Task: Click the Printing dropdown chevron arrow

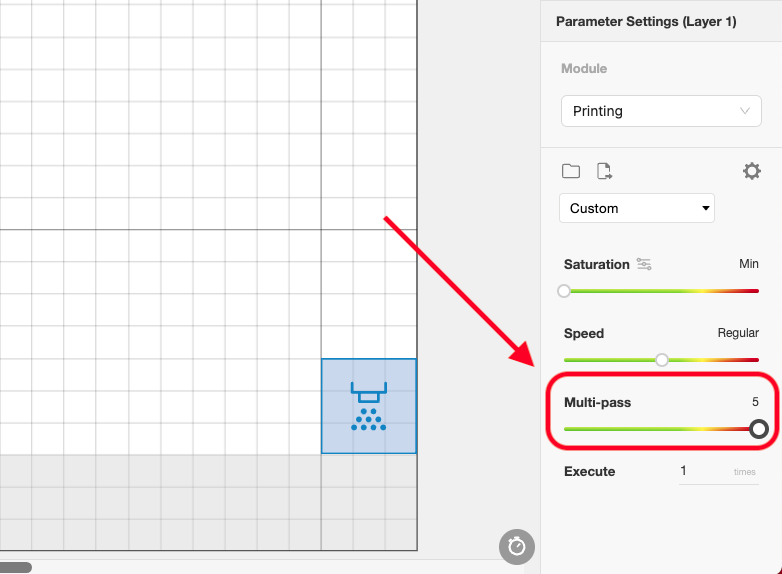Action: tap(745, 111)
